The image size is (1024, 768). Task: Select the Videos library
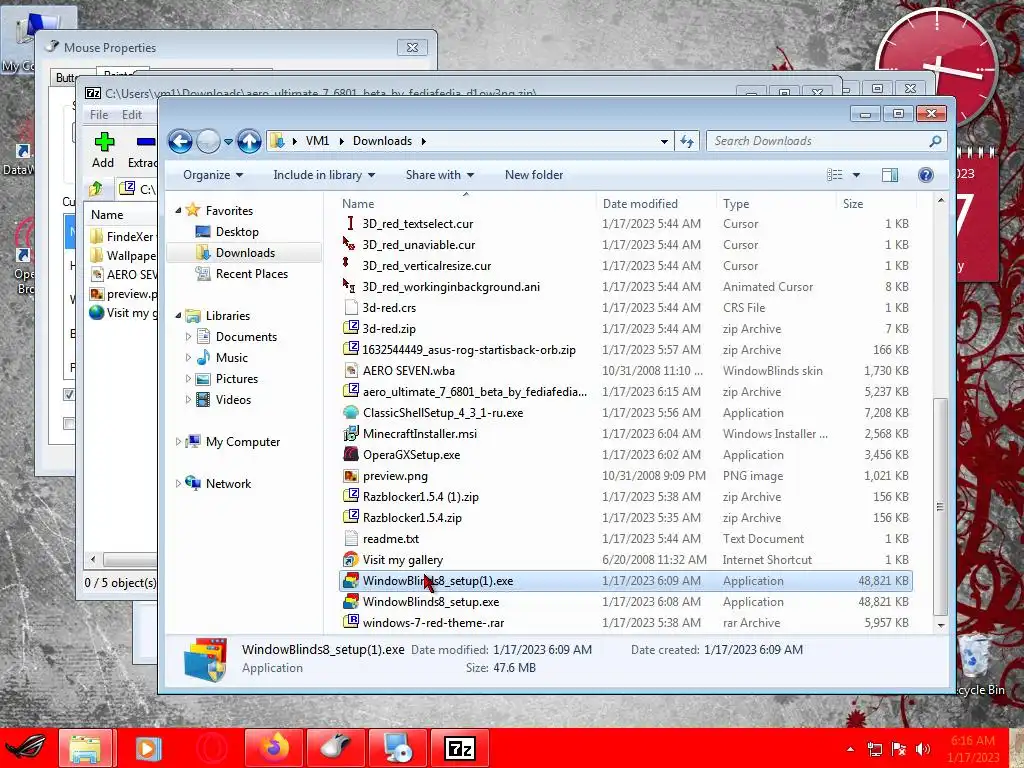(x=233, y=400)
